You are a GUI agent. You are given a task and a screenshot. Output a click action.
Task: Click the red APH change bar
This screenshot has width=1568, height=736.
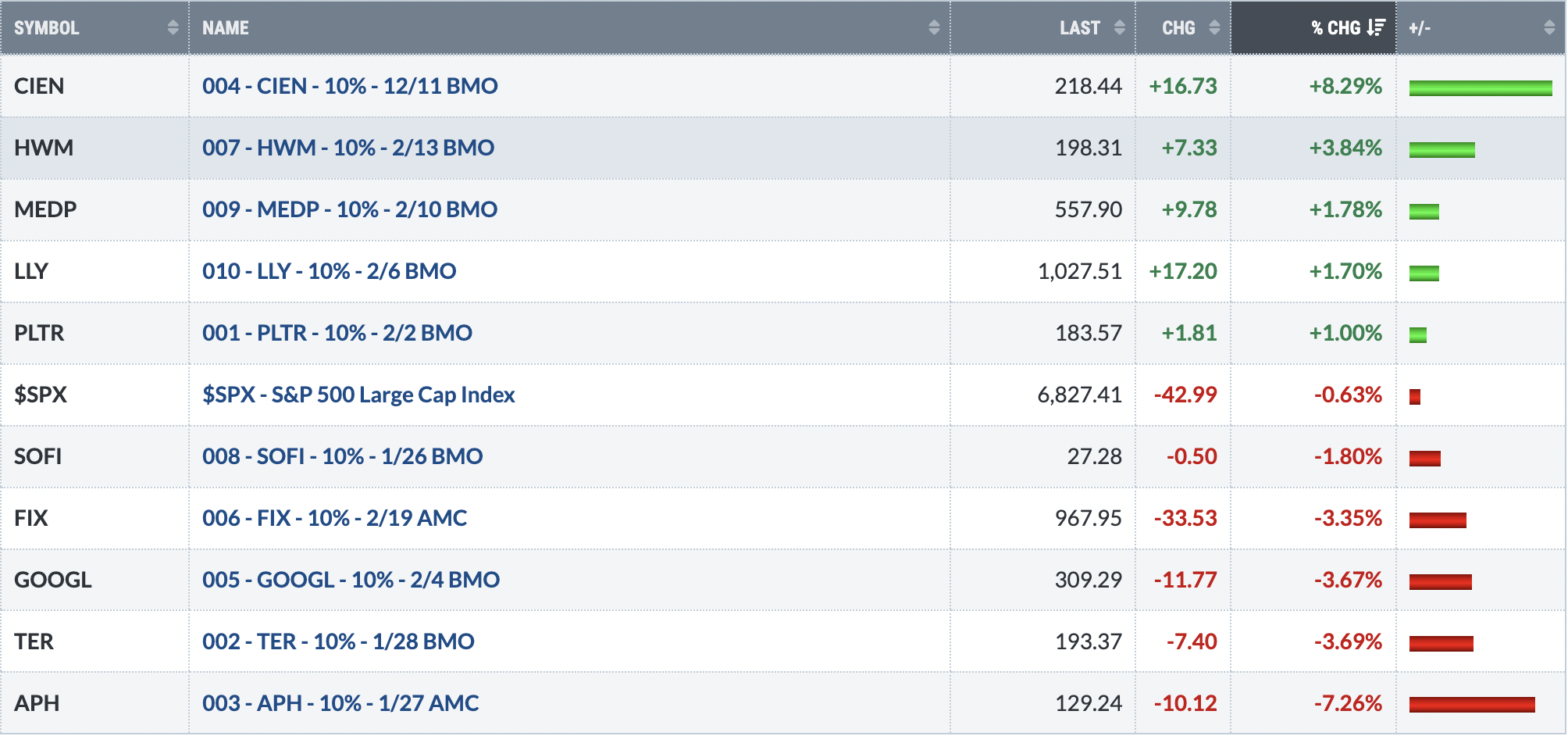[1472, 705]
